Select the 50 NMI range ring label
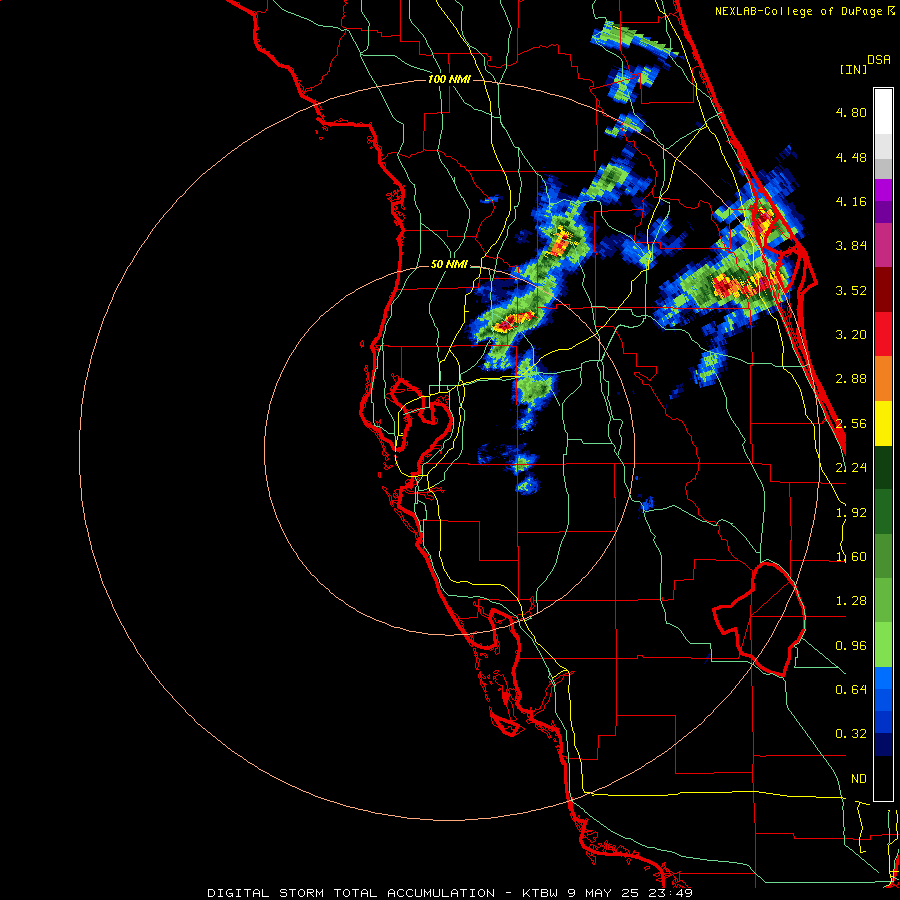900x900 pixels. click(x=449, y=265)
